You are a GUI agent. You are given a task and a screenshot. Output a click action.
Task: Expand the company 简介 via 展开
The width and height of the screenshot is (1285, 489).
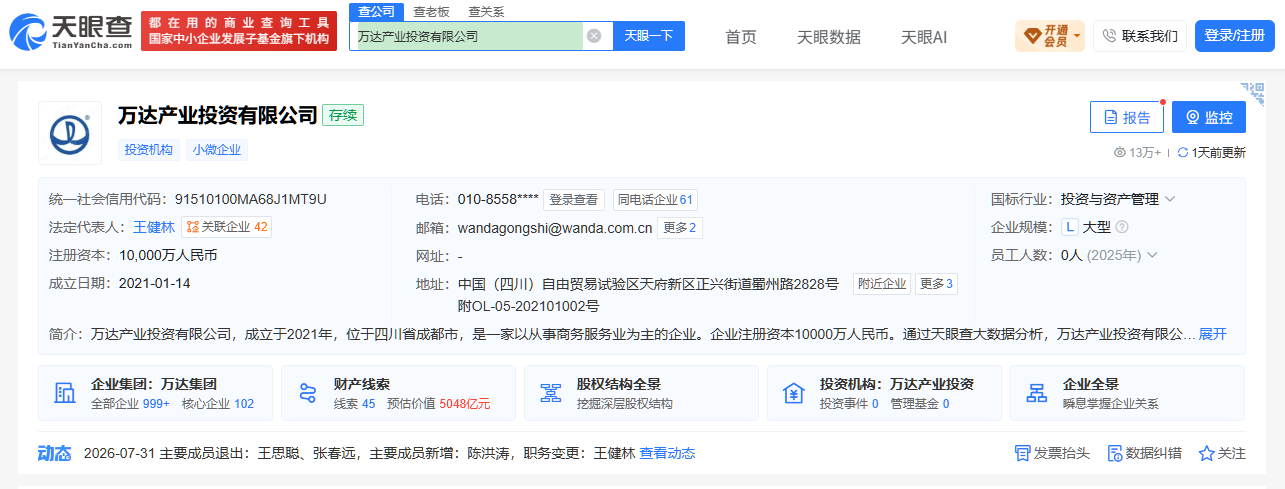tap(1212, 334)
